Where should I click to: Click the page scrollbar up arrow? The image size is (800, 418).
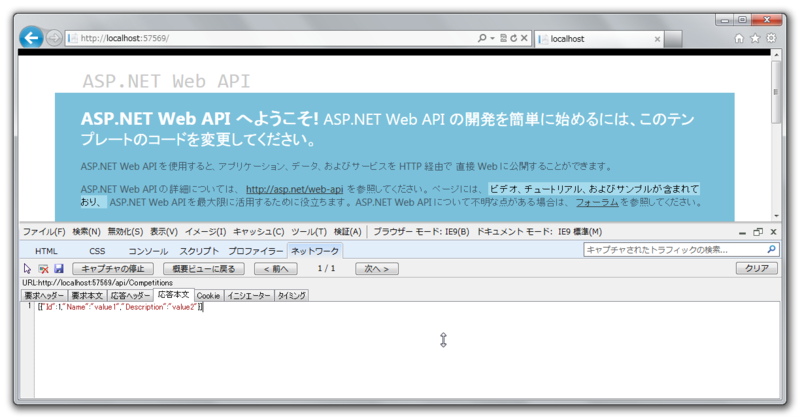[776, 55]
